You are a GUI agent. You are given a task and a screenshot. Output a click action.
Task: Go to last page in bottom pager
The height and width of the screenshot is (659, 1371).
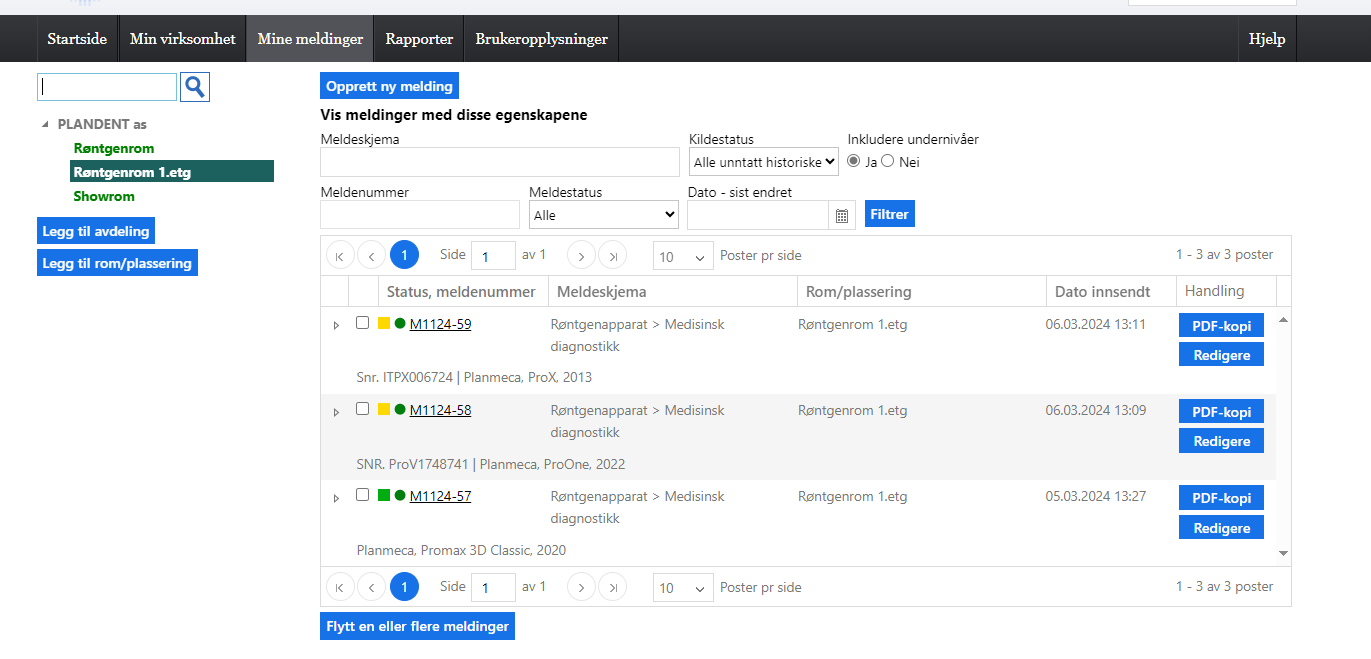[x=613, y=587]
